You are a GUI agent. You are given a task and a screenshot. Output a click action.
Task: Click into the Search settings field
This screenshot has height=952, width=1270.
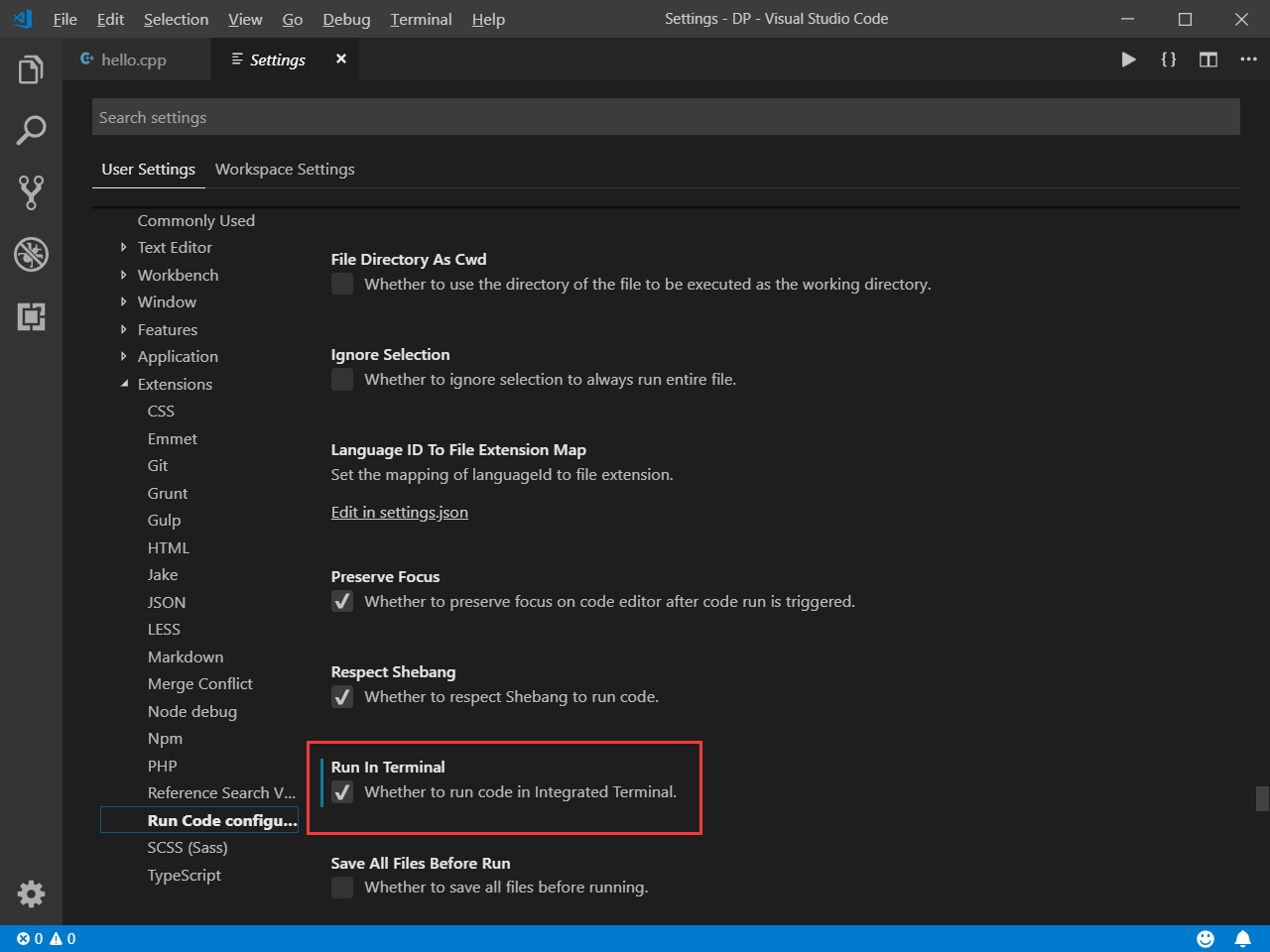click(666, 117)
